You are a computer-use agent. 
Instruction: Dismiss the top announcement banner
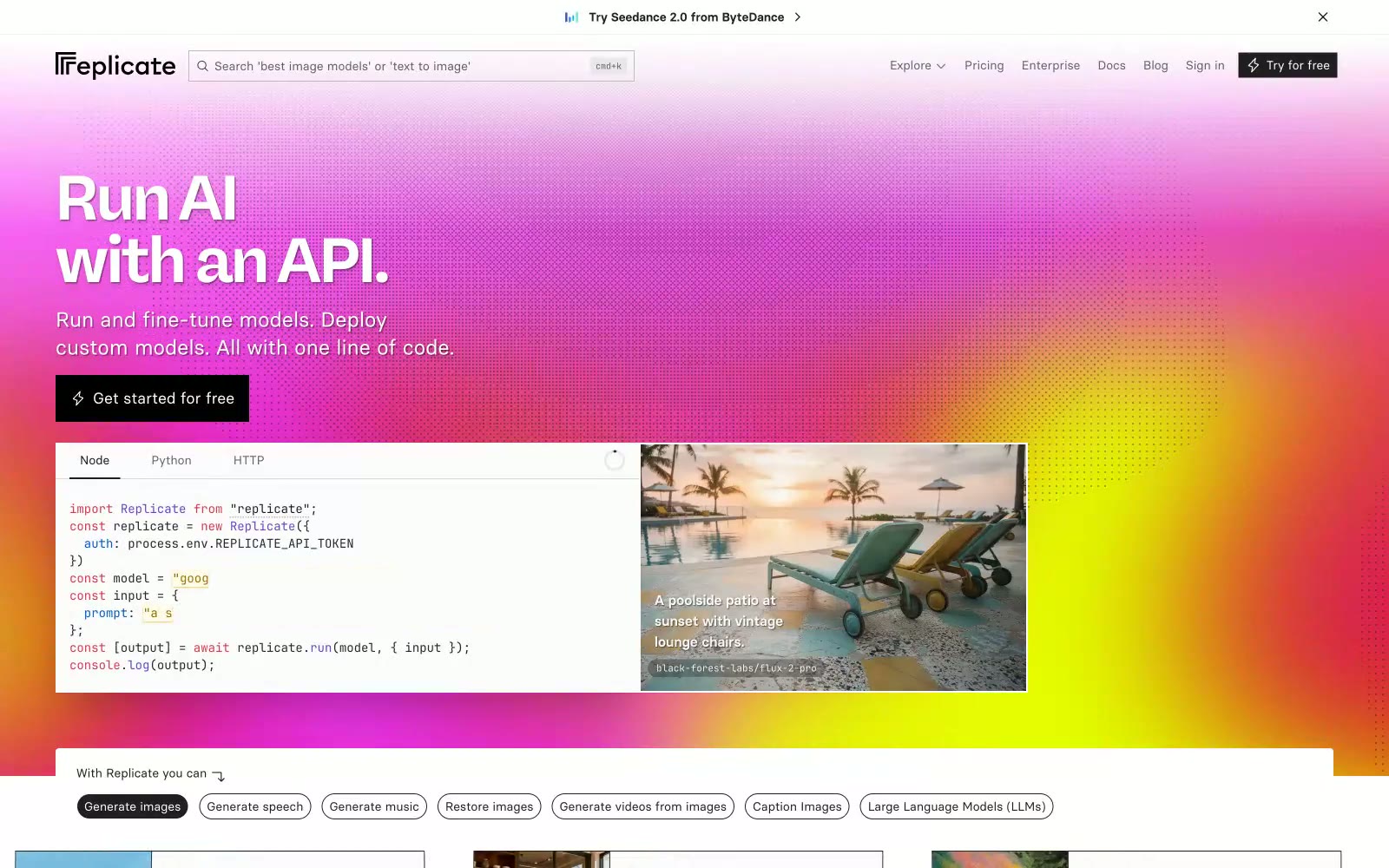point(1323,17)
